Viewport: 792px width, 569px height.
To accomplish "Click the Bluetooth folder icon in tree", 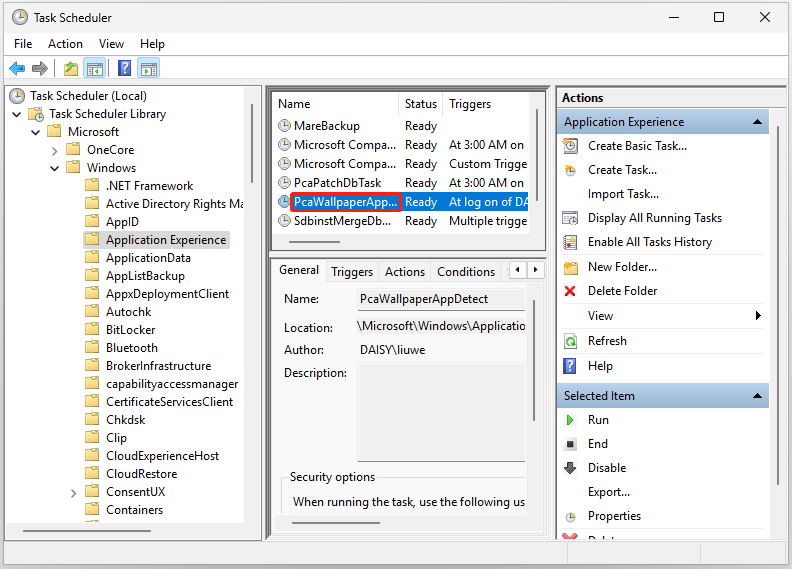I will click(92, 347).
